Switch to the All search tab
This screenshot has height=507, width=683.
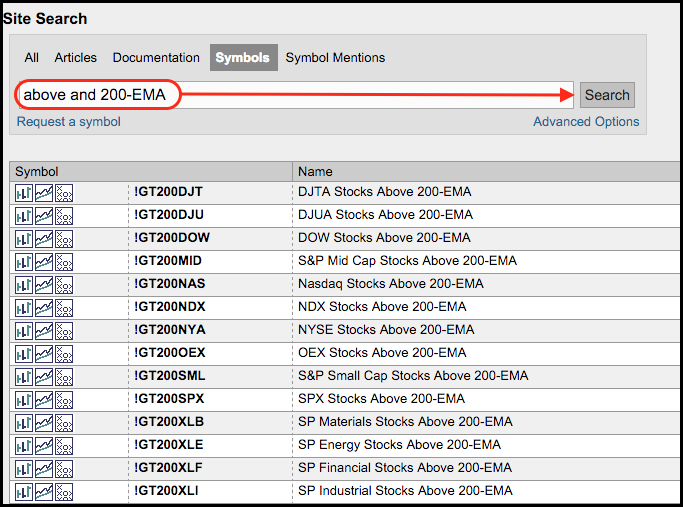coord(32,58)
